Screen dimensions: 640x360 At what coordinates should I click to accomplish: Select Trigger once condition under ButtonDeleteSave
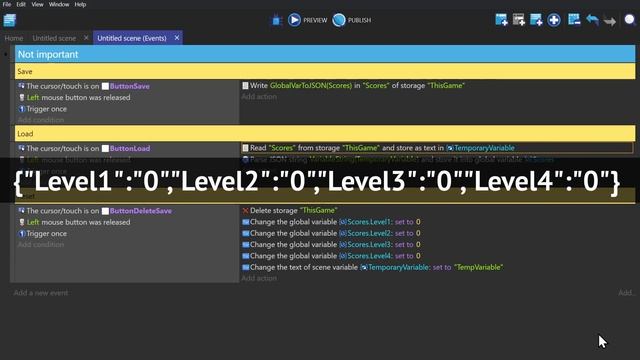pos(43,234)
